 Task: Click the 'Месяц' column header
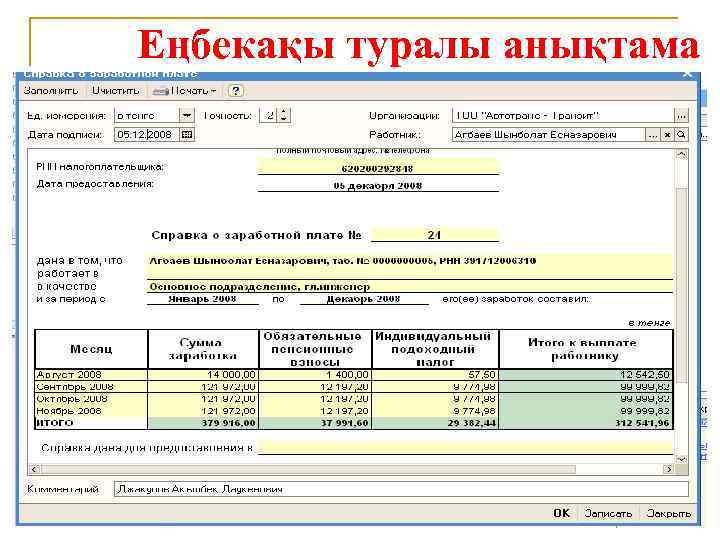pyautogui.click(x=91, y=349)
